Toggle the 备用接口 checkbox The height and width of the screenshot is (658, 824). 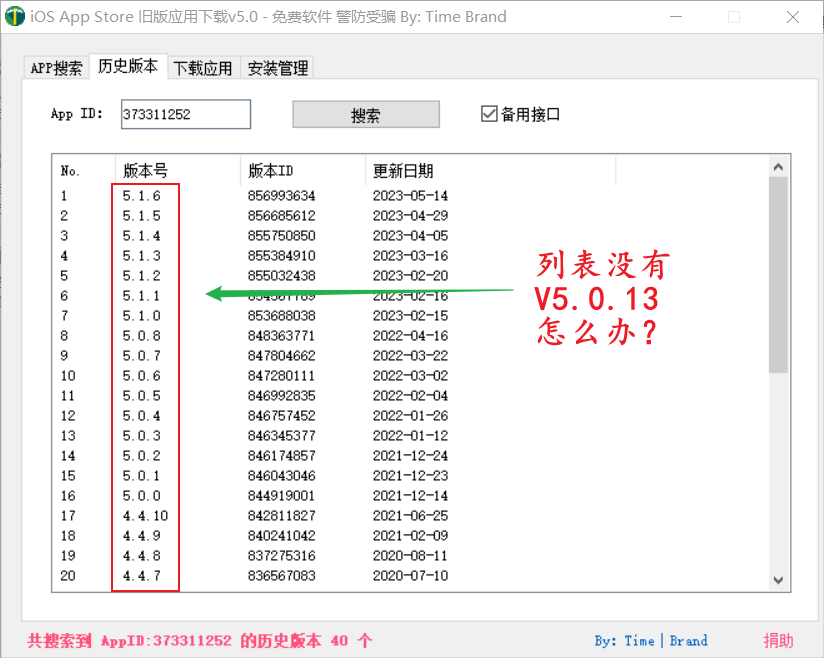coord(520,114)
